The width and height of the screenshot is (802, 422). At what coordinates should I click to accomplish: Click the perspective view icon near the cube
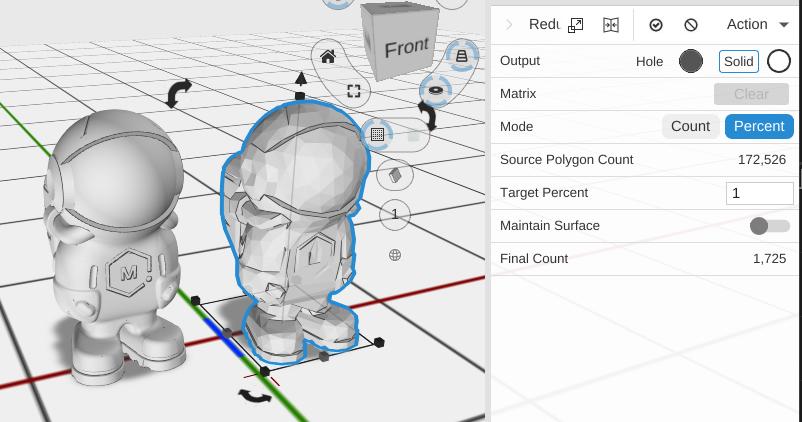[x=461, y=57]
